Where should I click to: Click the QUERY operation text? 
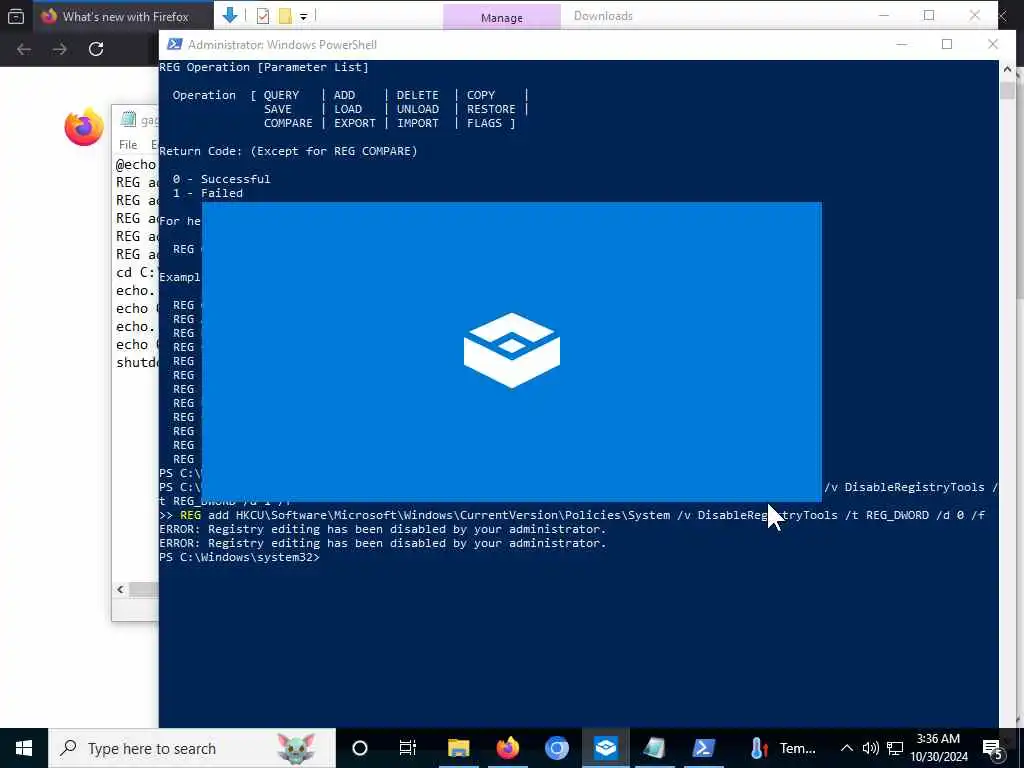[281, 95]
